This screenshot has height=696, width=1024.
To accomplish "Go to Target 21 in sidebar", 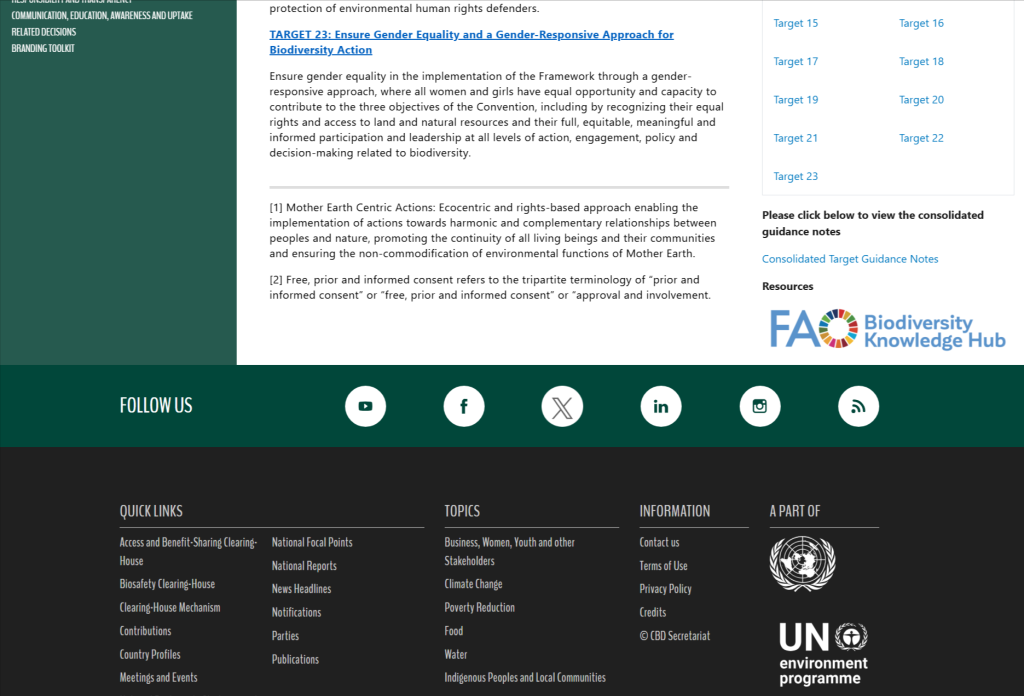I will coord(795,138).
